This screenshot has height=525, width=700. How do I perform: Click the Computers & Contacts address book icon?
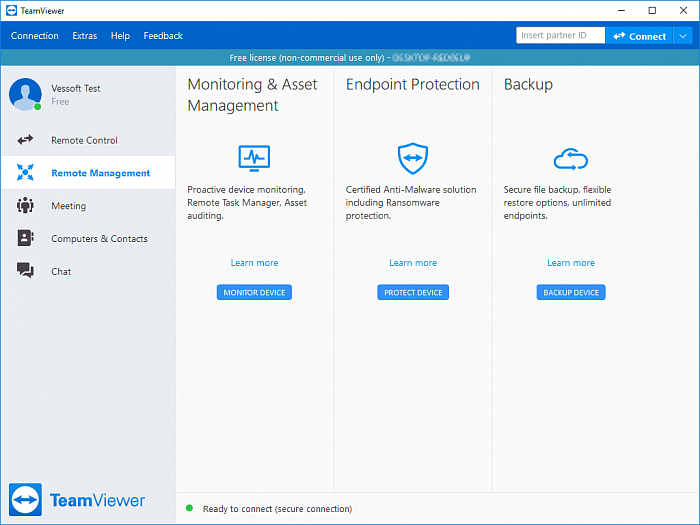(x=25, y=238)
